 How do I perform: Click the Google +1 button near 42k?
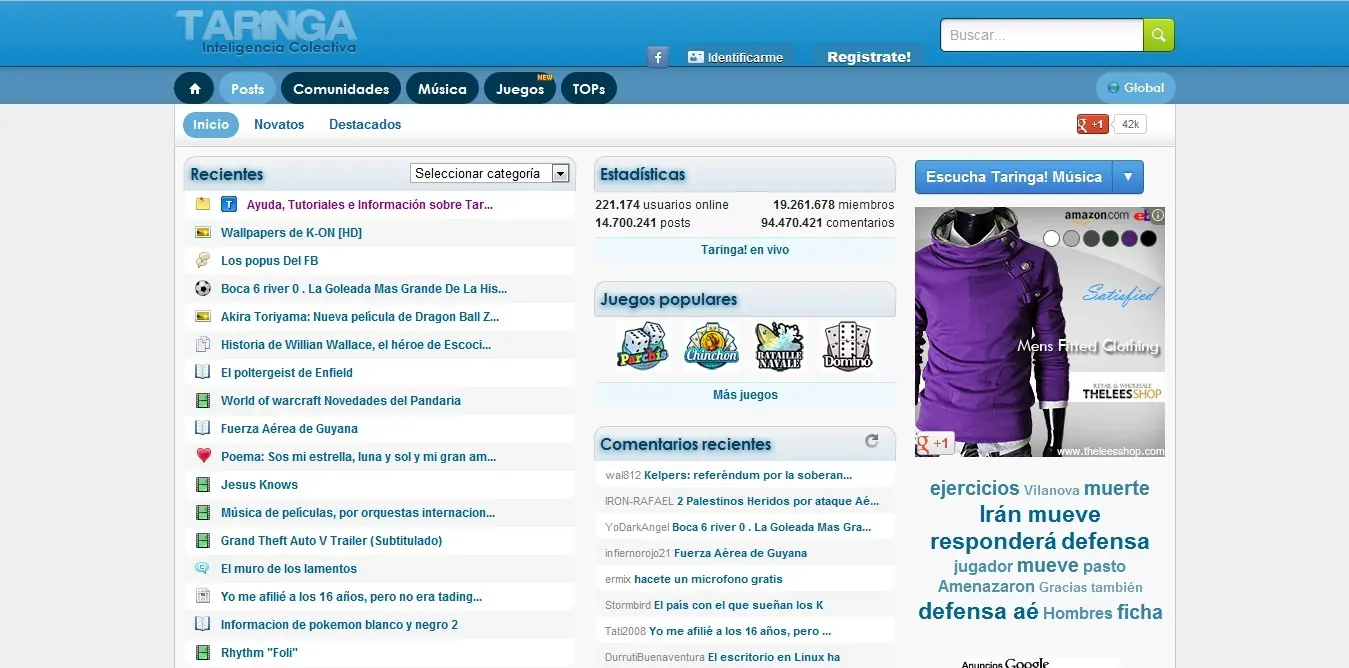pos(1092,124)
